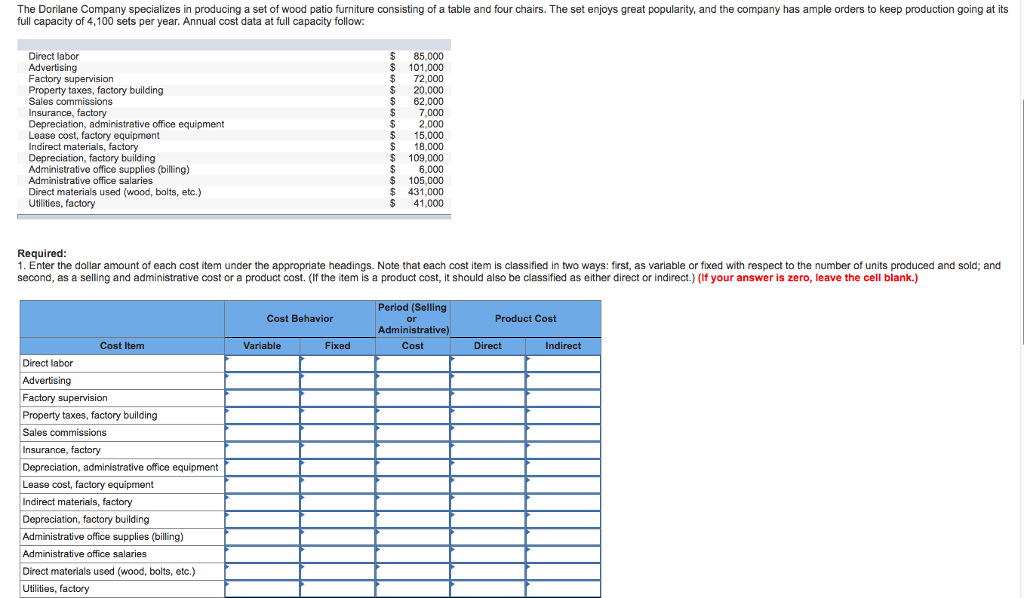Click the 41,000 Utilities factory amount
Screen dimensions: 1024x598
pos(428,203)
